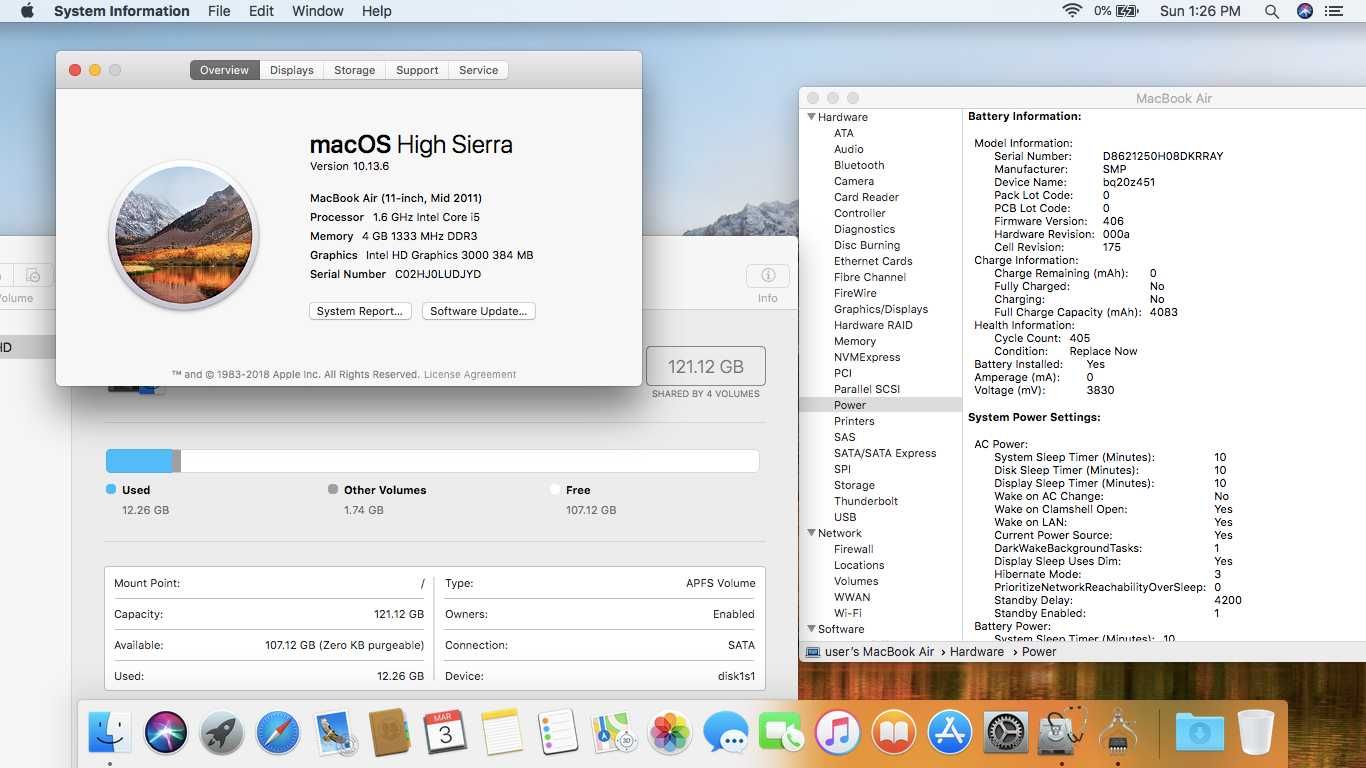The height and width of the screenshot is (768, 1366).
Task: Open the Help menu
Action: click(x=376, y=11)
